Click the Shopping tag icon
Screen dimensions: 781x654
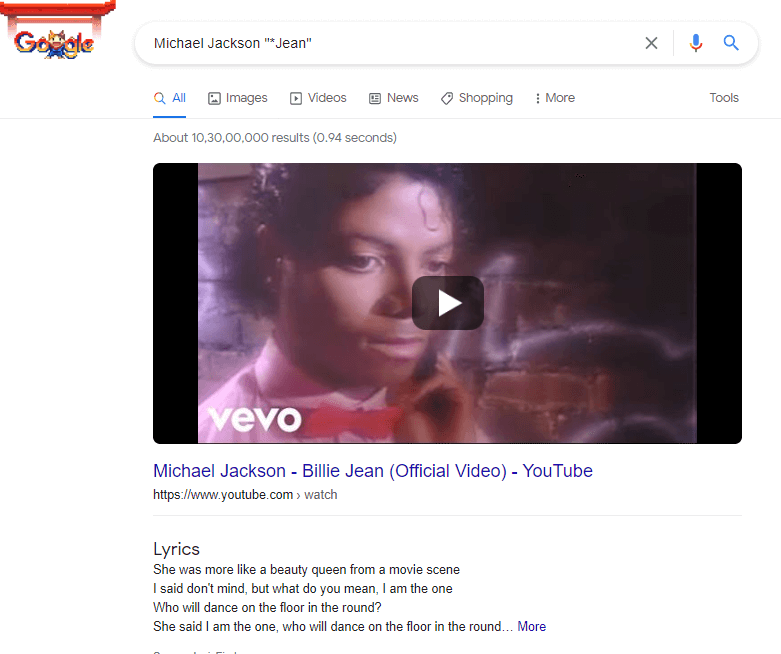click(x=447, y=99)
